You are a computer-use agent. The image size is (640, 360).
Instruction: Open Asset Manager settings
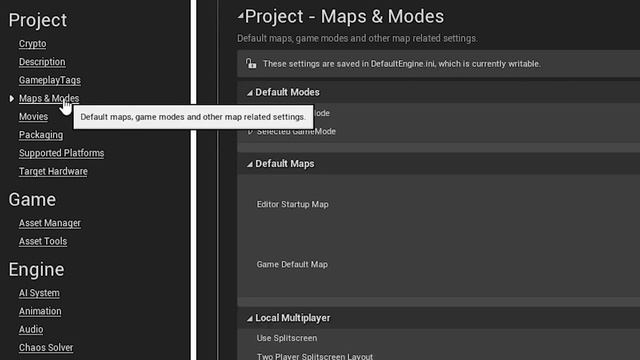50,223
